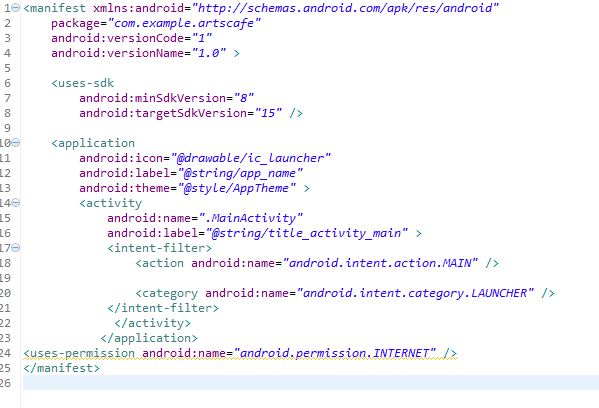The height and width of the screenshot is (408, 599).
Task: Click the closing activity tag
Action: 152,323
